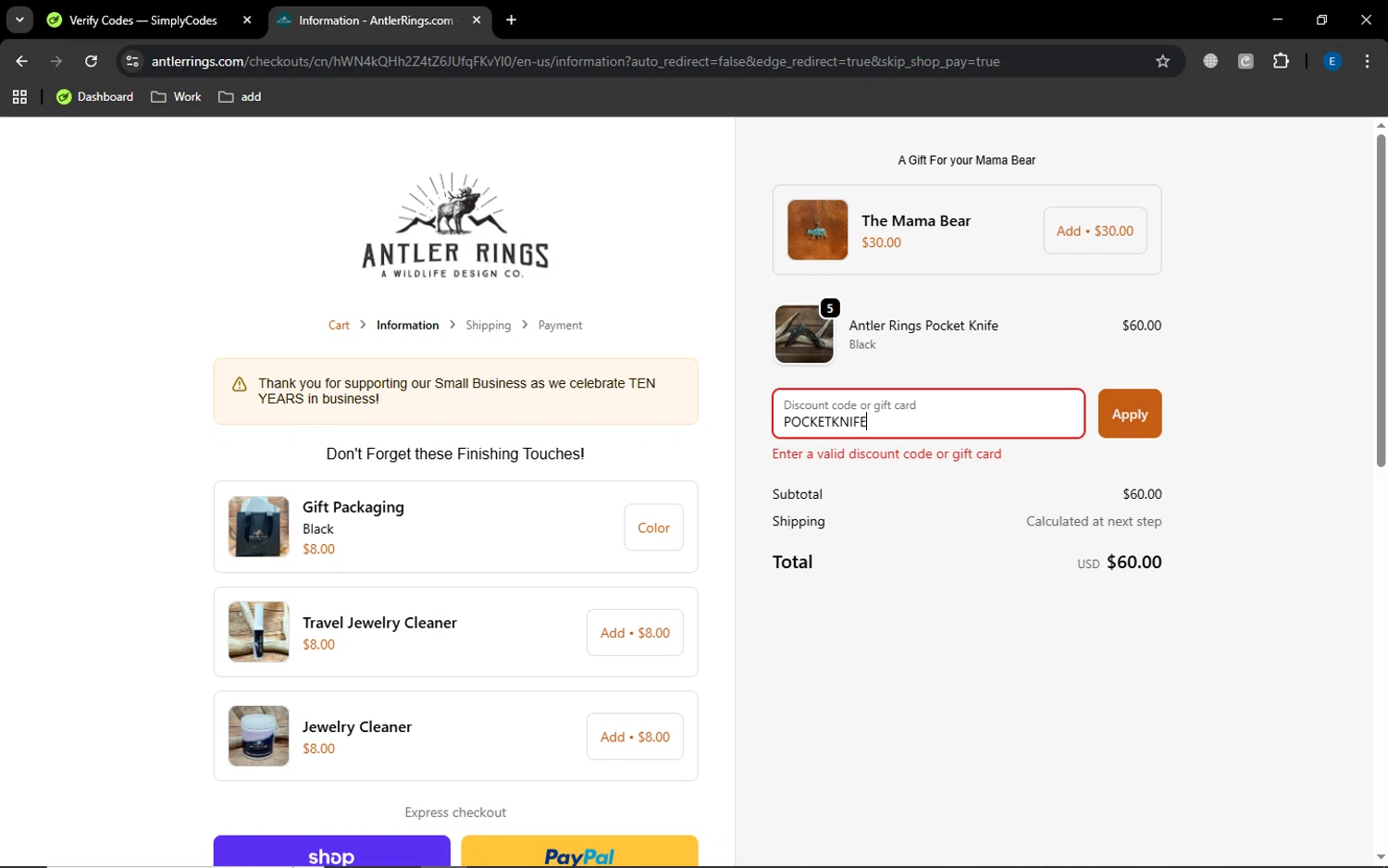Click the Antler Rings logo
The width and height of the screenshot is (1388, 868).
click(455, 225)
